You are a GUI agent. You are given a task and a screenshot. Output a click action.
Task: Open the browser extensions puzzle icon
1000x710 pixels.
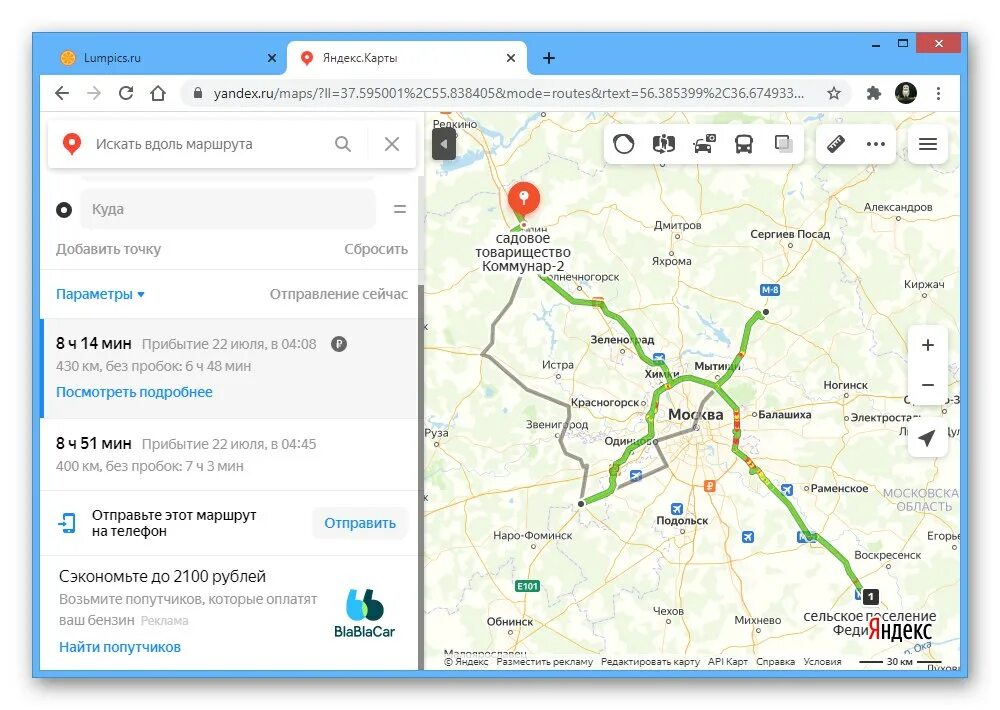click(873, 93)
